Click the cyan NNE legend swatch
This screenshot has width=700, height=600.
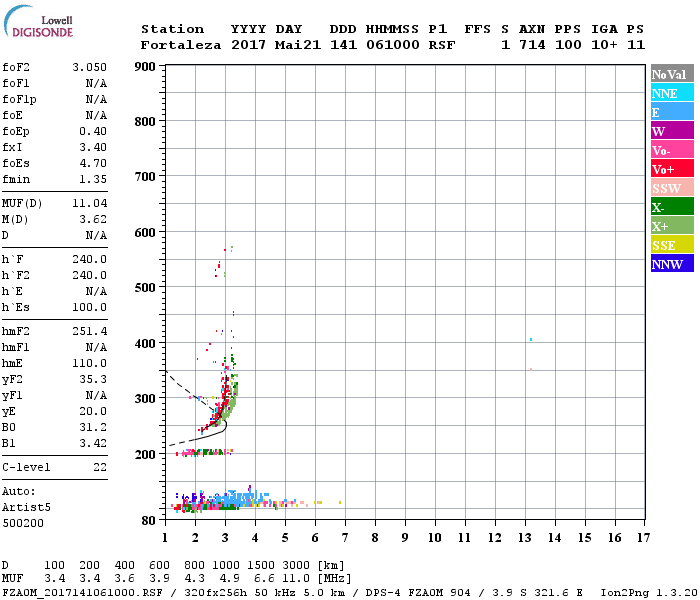point(672,93)
